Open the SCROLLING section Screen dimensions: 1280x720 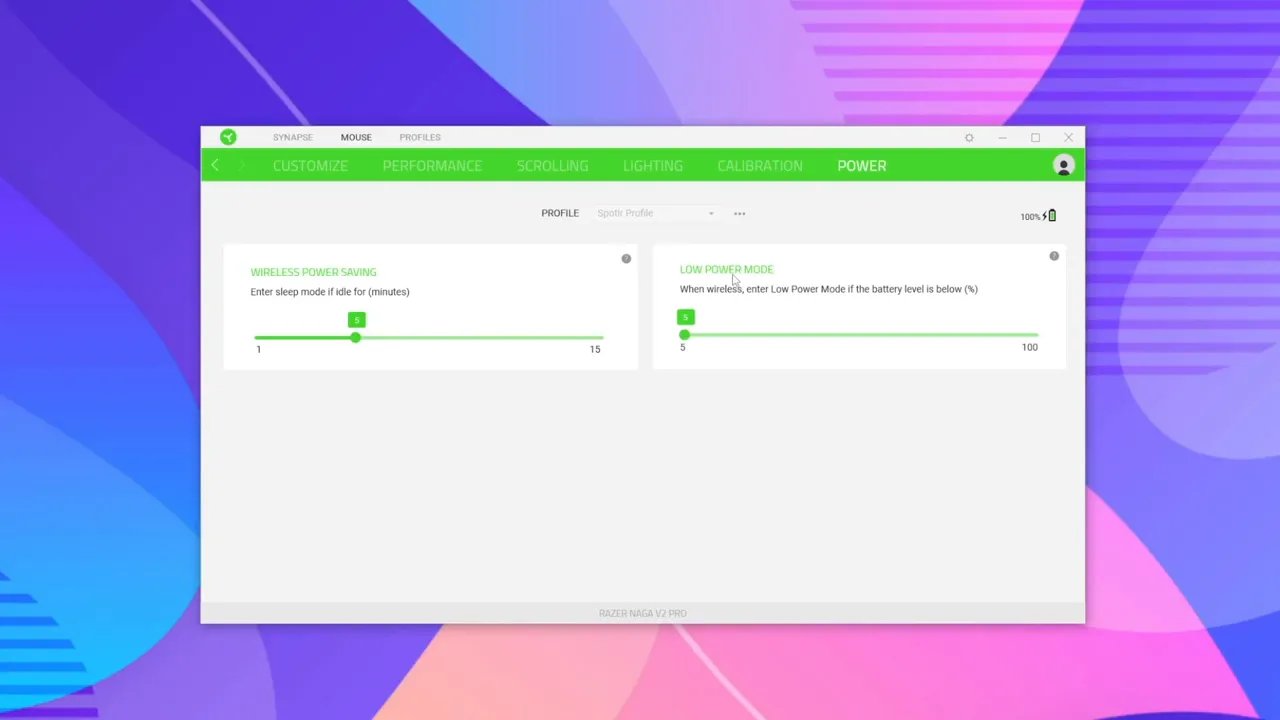(x=552, y=166)
